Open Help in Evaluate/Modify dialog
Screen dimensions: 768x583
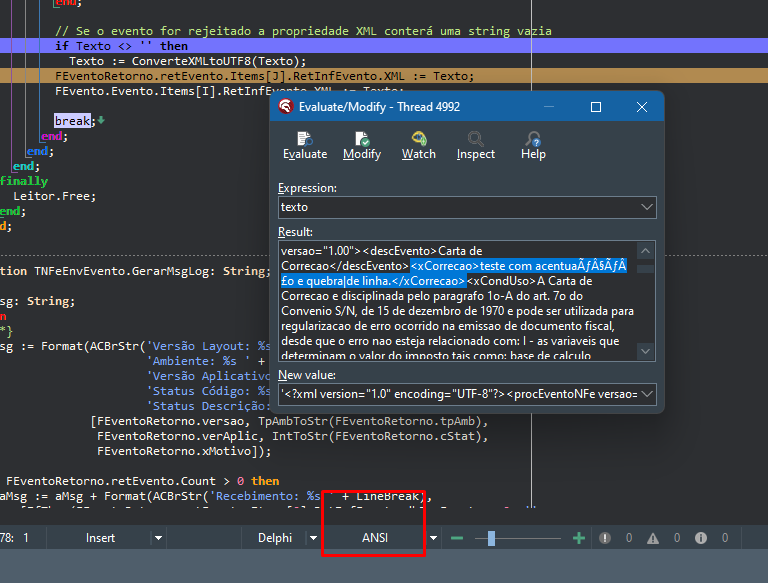[533, 146]
